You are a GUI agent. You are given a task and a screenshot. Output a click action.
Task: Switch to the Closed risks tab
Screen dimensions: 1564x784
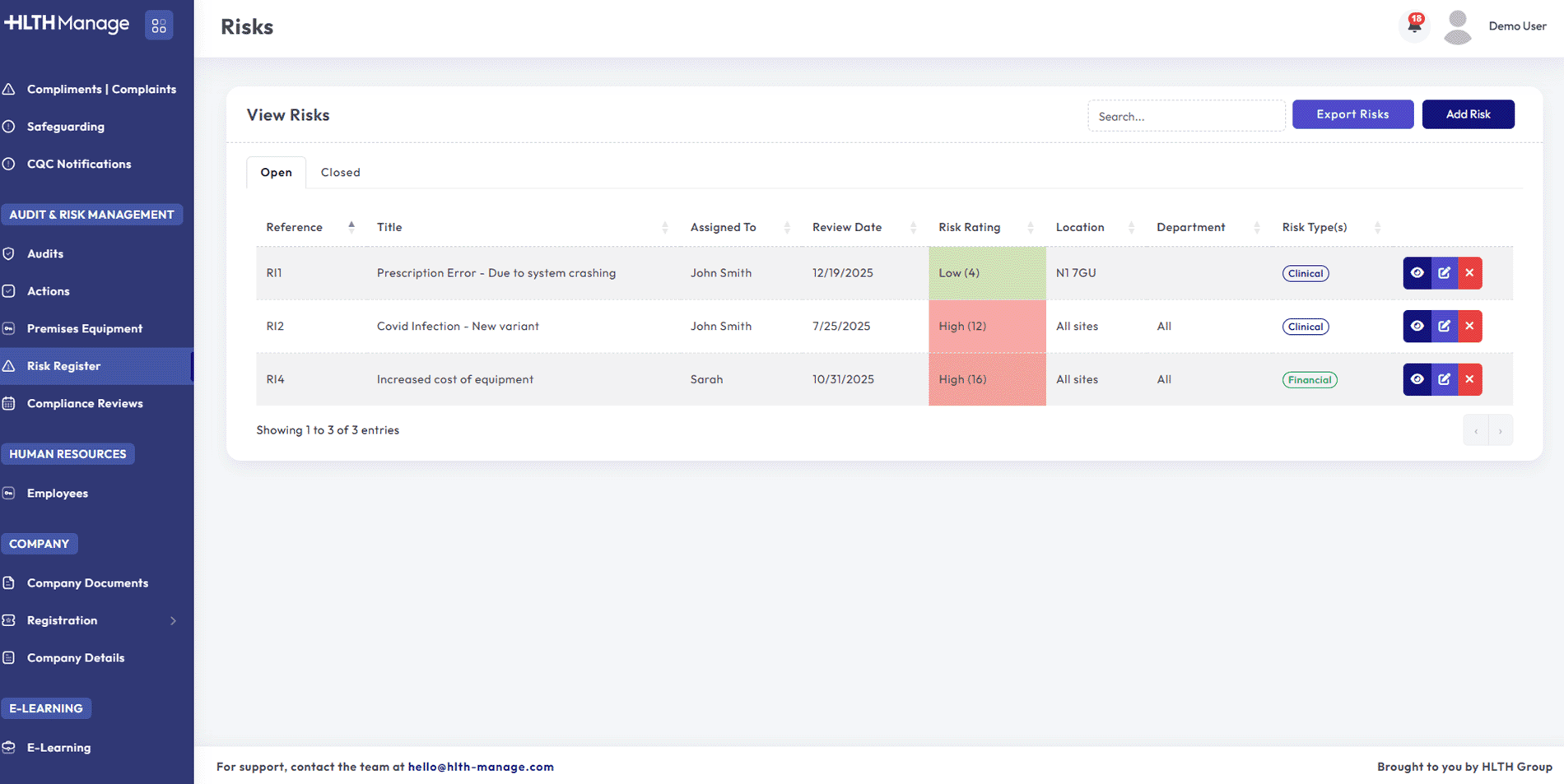[340, 173]
